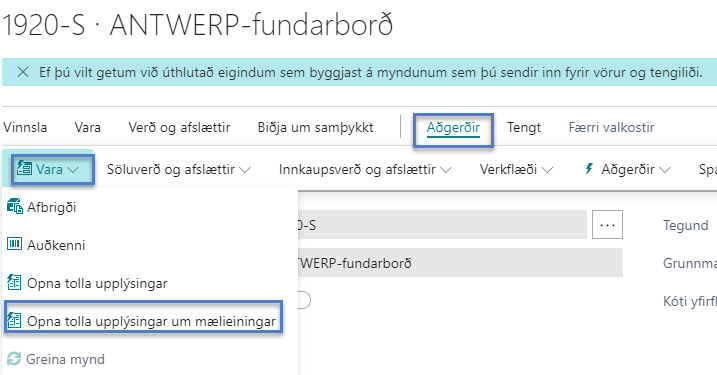The height and width of the screenshot is (375, 717).
Task: Select Færri valkostir link
Action: [x=611, y=127]
